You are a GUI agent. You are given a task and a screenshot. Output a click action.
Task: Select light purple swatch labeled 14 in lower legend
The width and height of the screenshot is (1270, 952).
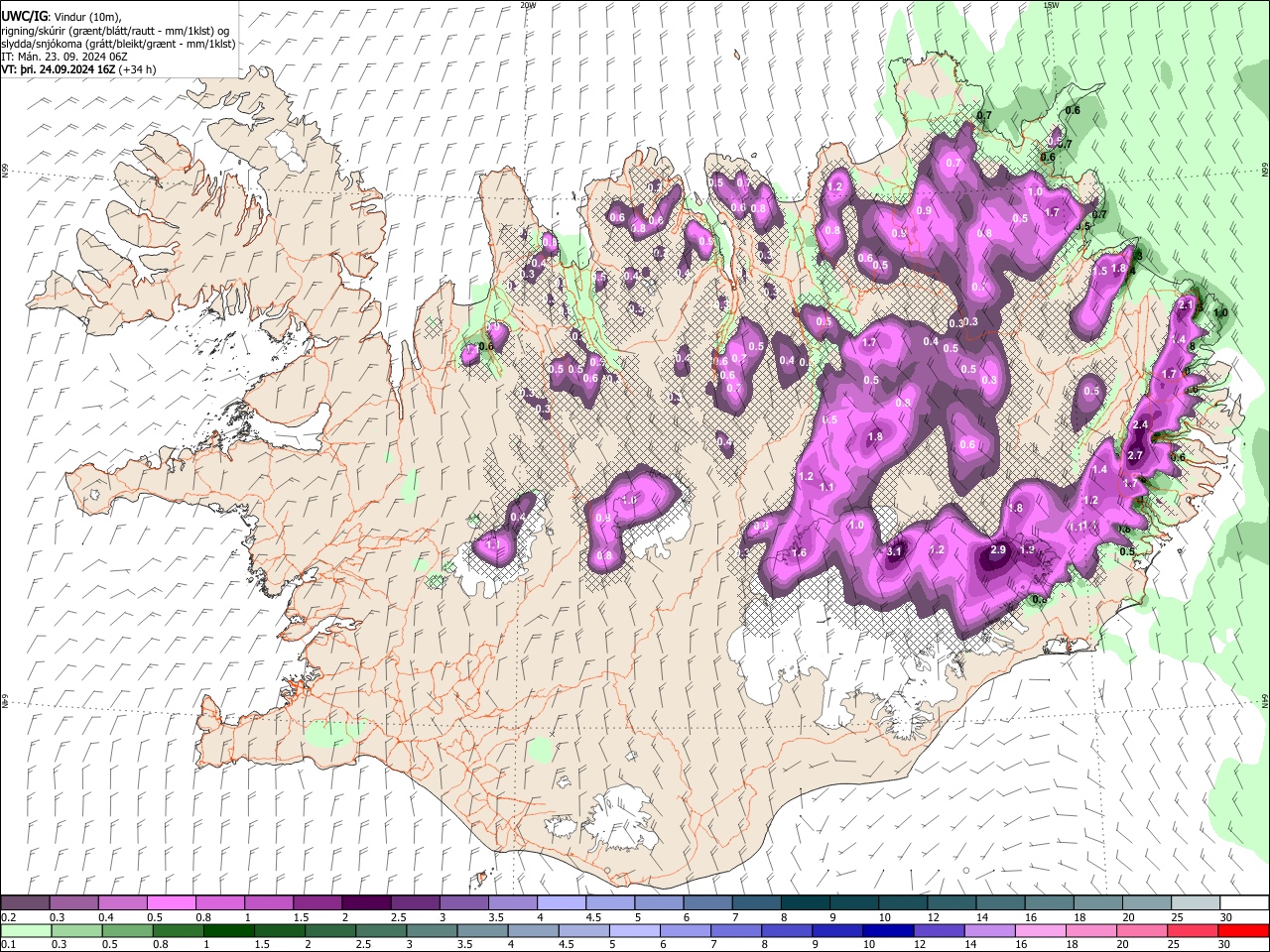click(989, 930)
